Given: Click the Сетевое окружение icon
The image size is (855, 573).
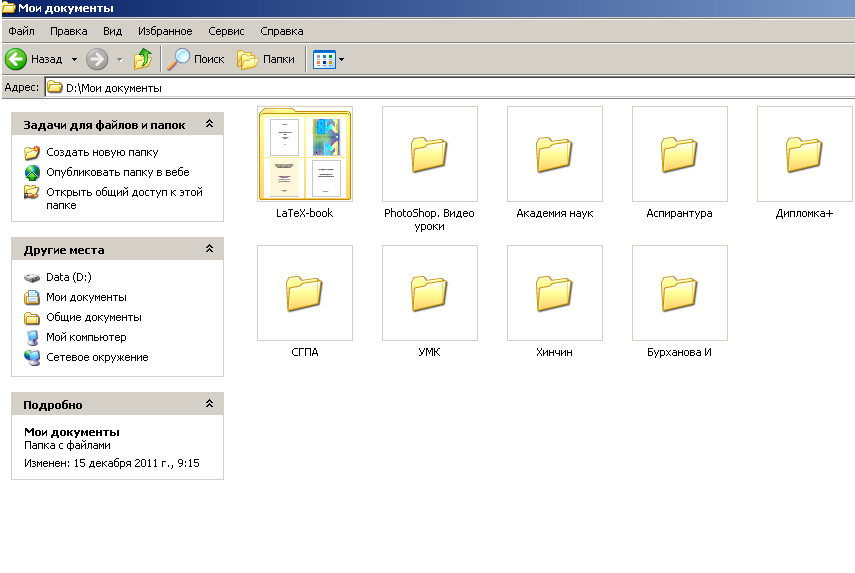Looking at the screenshot, I should click(32, 358).
